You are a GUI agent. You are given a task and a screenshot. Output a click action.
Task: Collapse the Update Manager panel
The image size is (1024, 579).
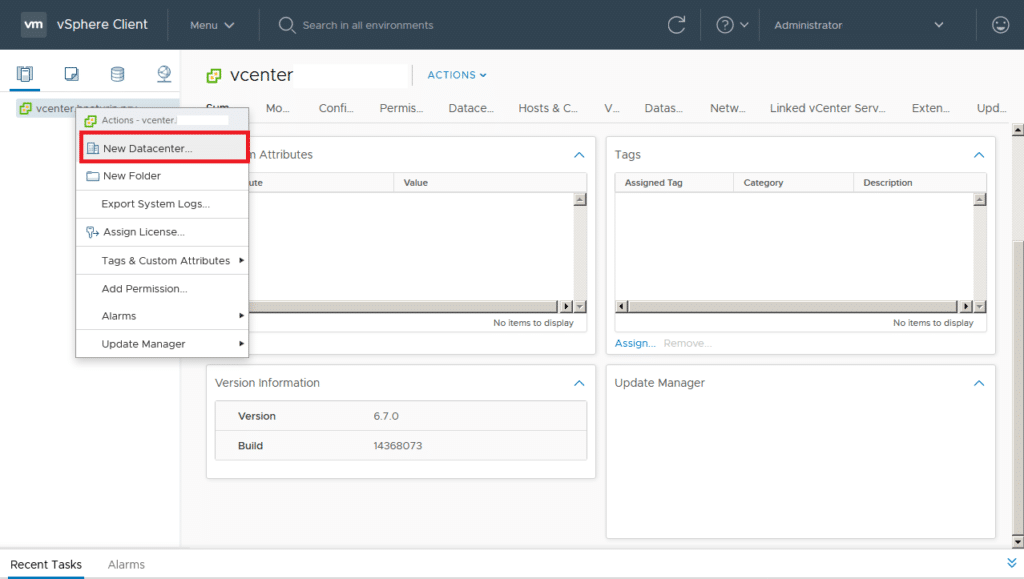click(979, 383)
